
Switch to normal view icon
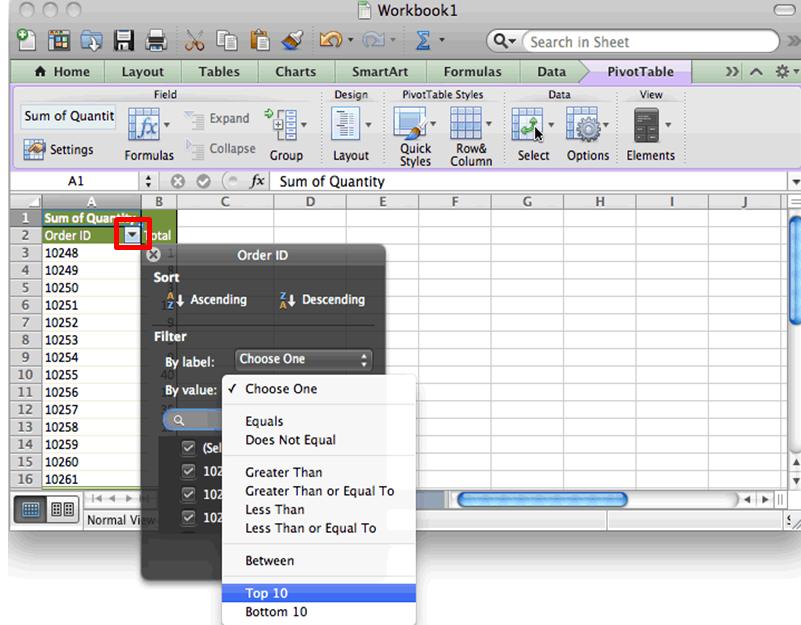pyautogui.click(x=31, y=509)
